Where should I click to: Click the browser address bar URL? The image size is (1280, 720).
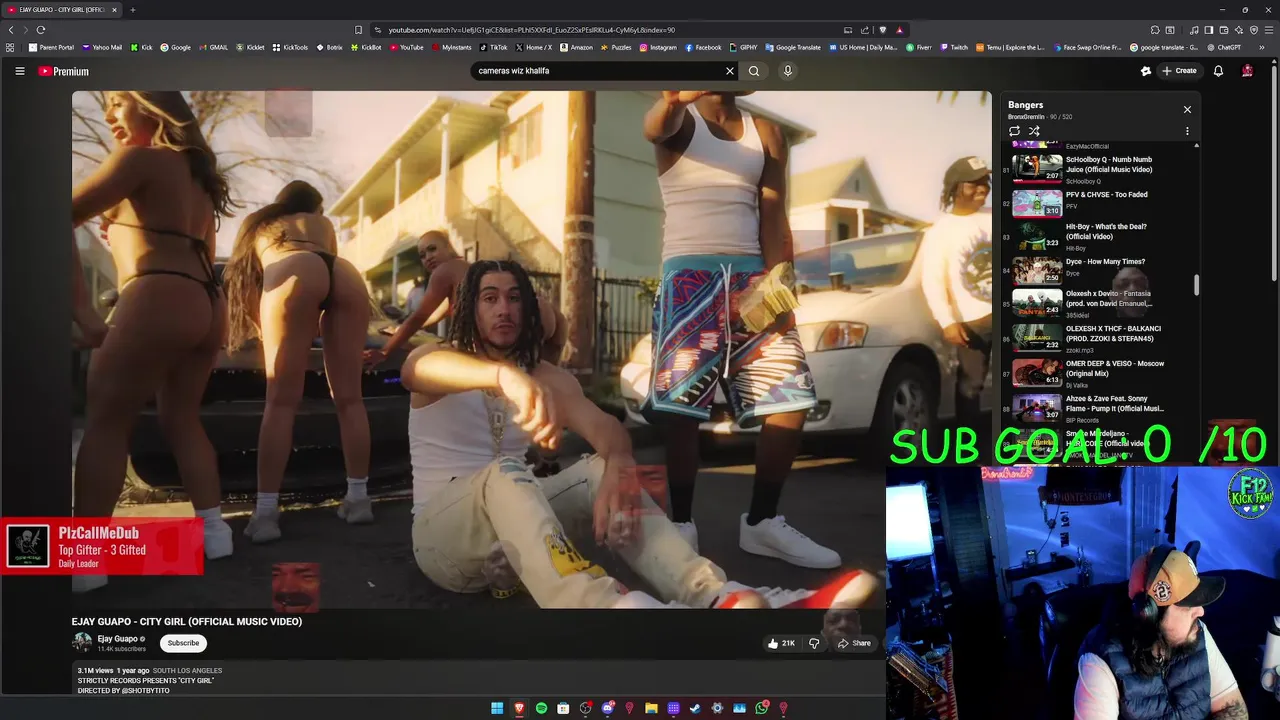coord(530,30)
